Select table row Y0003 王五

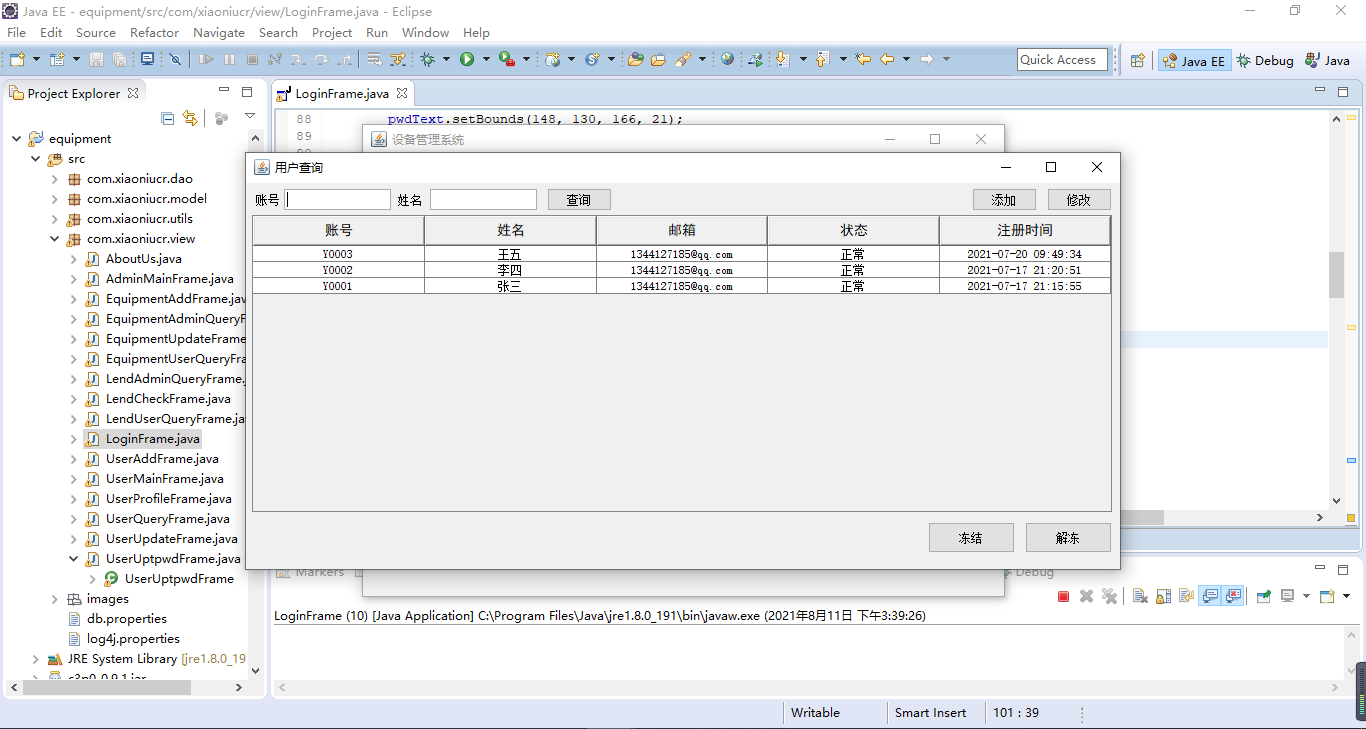click(x=681, y=254)
